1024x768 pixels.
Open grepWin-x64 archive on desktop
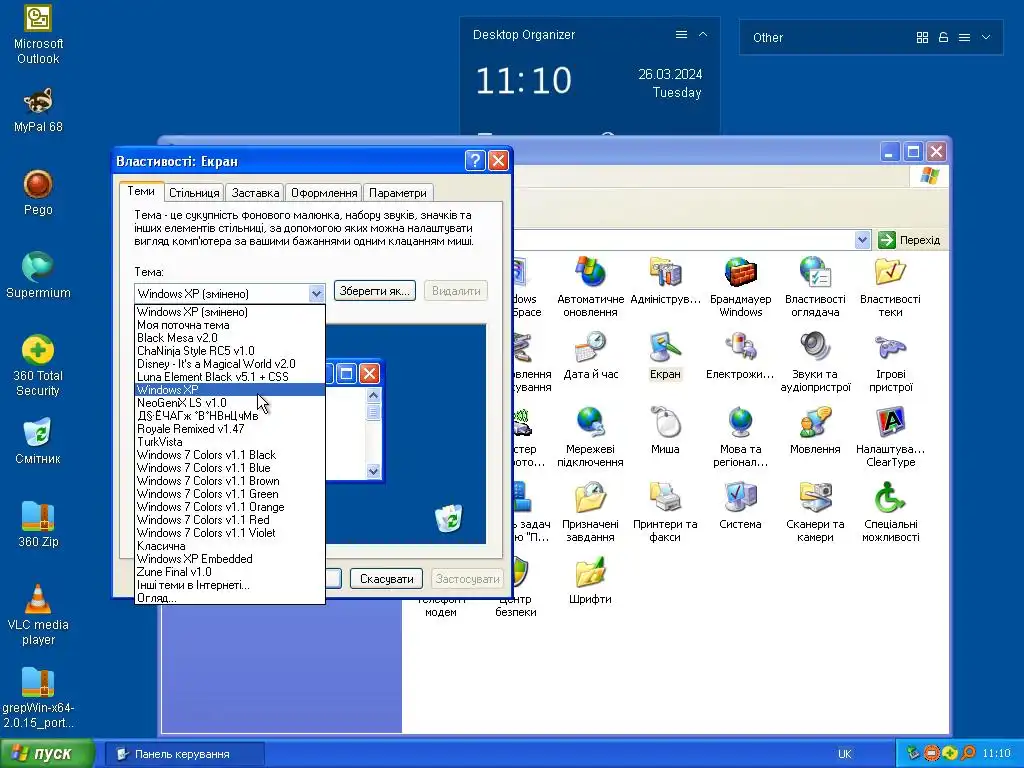point(38,697)
